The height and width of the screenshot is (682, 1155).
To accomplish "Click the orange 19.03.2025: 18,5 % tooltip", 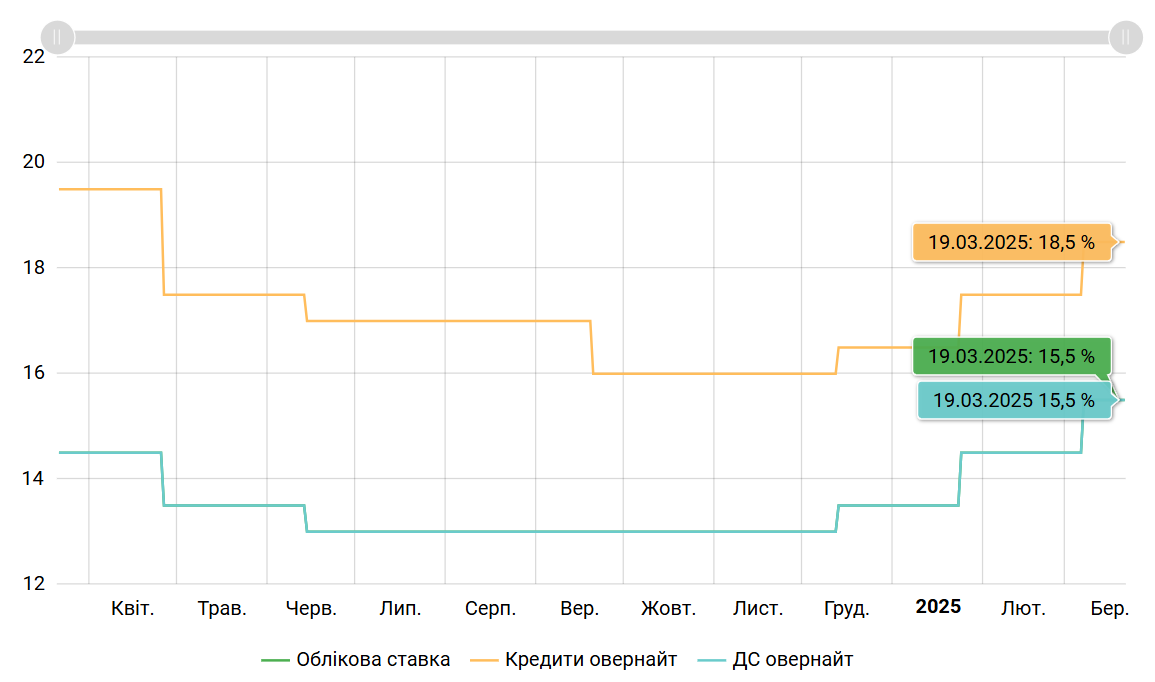I will tap(1011, 242).
